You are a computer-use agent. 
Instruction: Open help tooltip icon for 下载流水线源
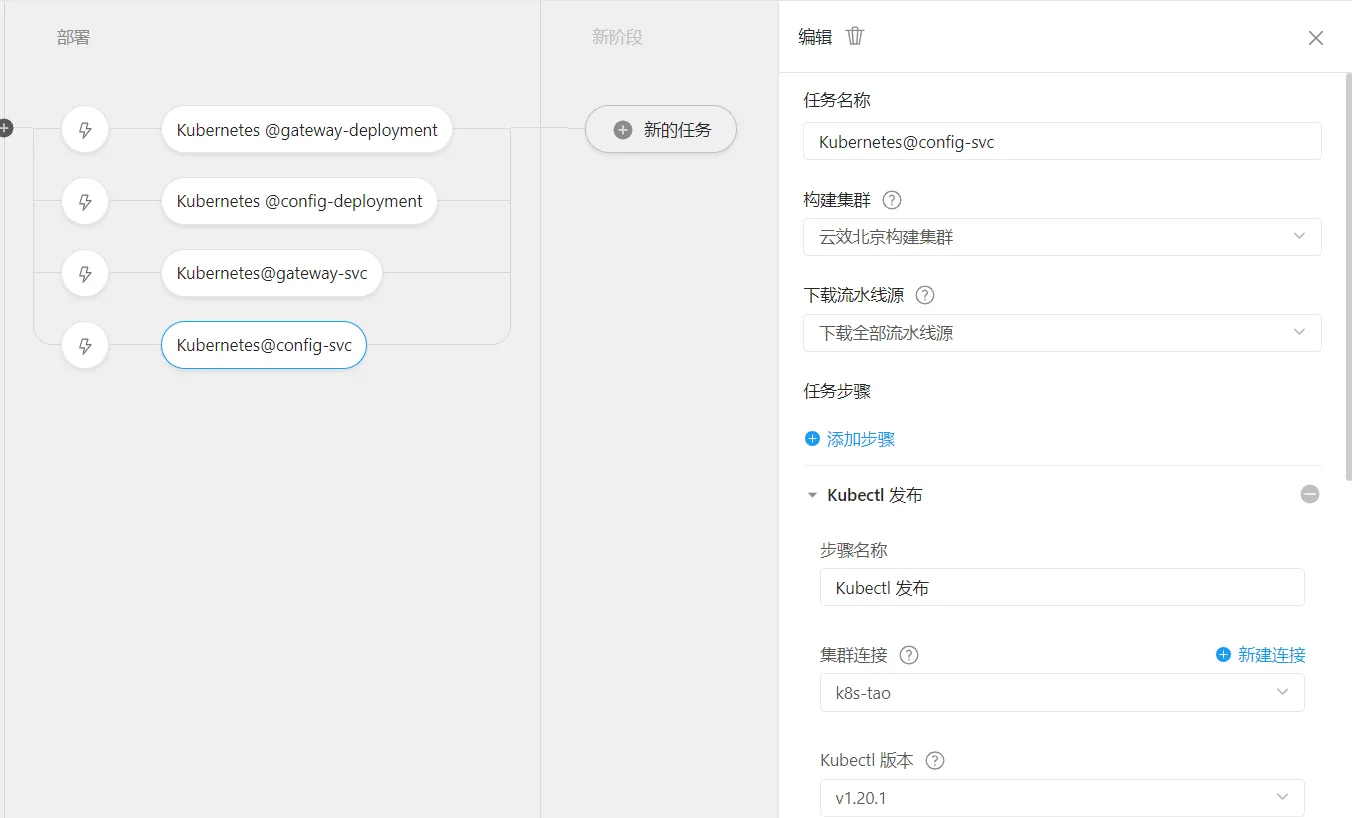(925, 295)
